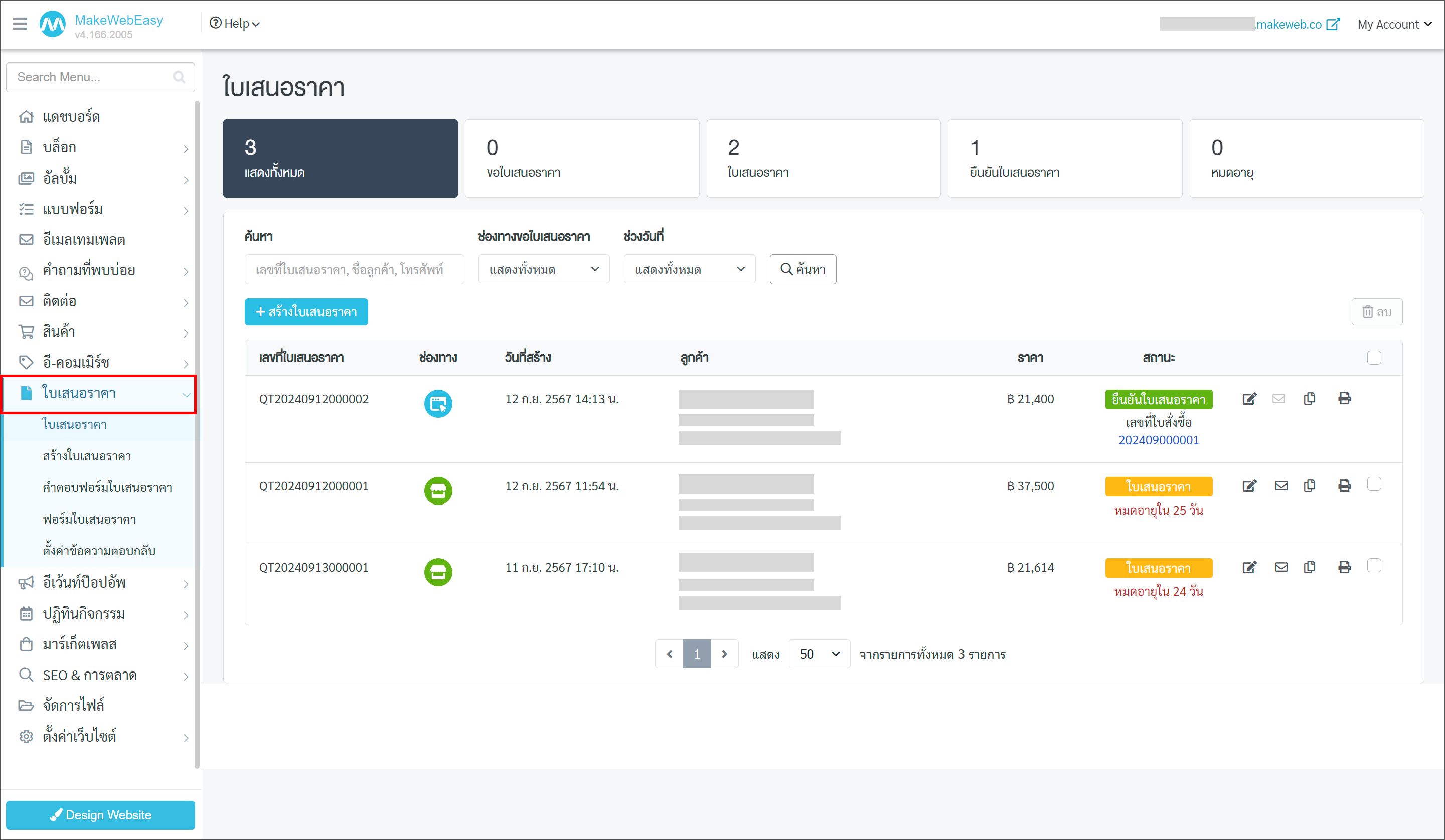Check the box for quotation QT20240913000001

[1373, 566]
